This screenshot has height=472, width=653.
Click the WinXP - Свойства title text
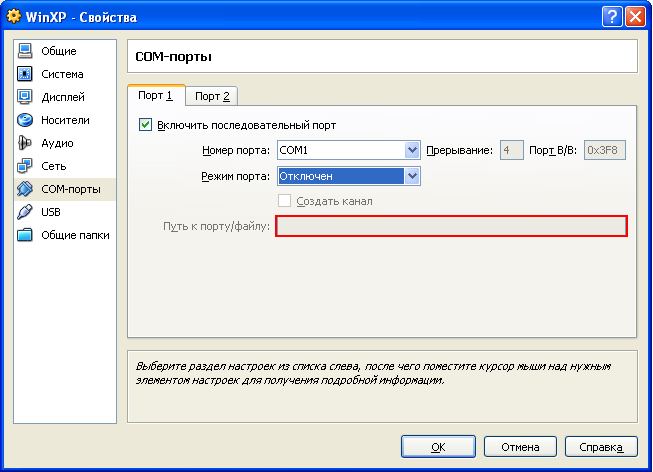(81, 17)
